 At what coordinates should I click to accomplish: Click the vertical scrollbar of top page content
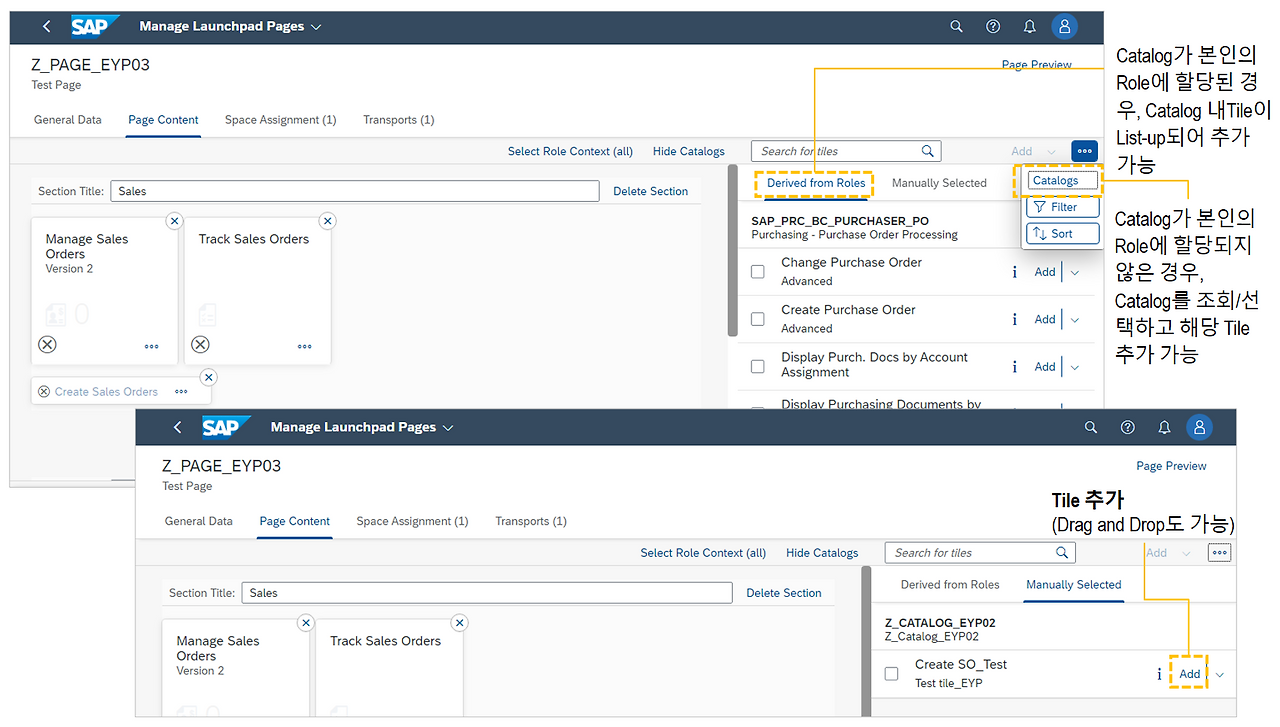pos(733,250)
